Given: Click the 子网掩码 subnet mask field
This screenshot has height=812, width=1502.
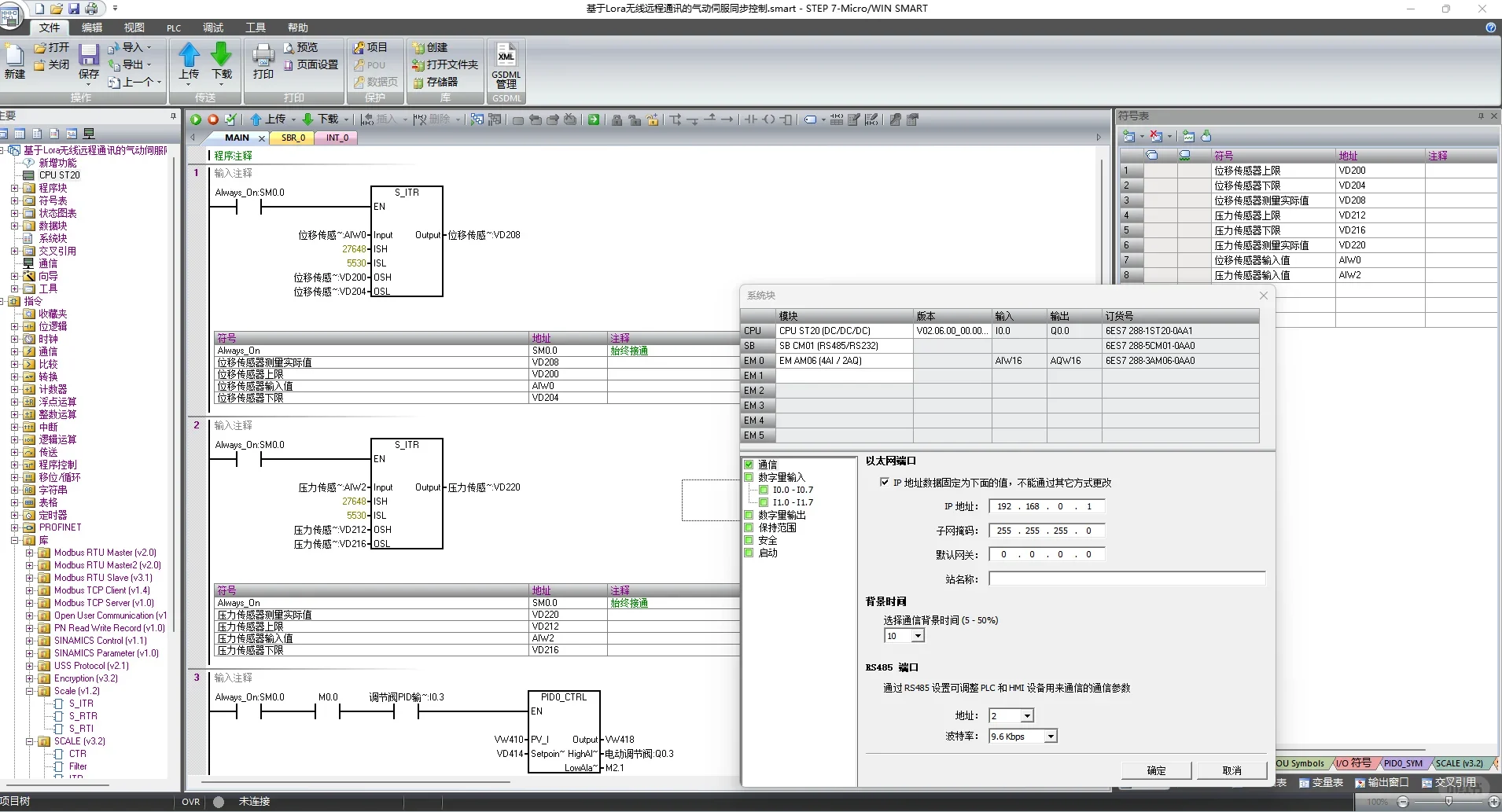Looking at the screenshot, I should [x=1047, y=531].
